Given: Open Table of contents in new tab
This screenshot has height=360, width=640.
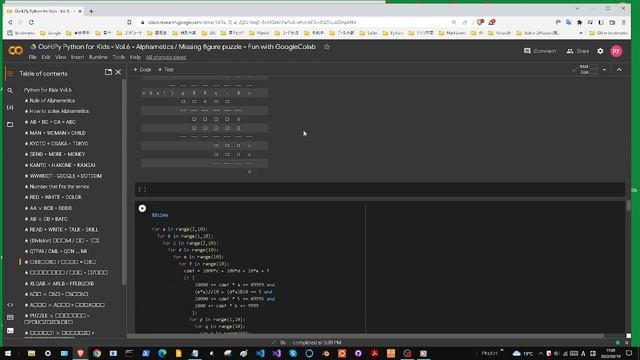Looking at the screenshot, I should (x=108, y=72).
